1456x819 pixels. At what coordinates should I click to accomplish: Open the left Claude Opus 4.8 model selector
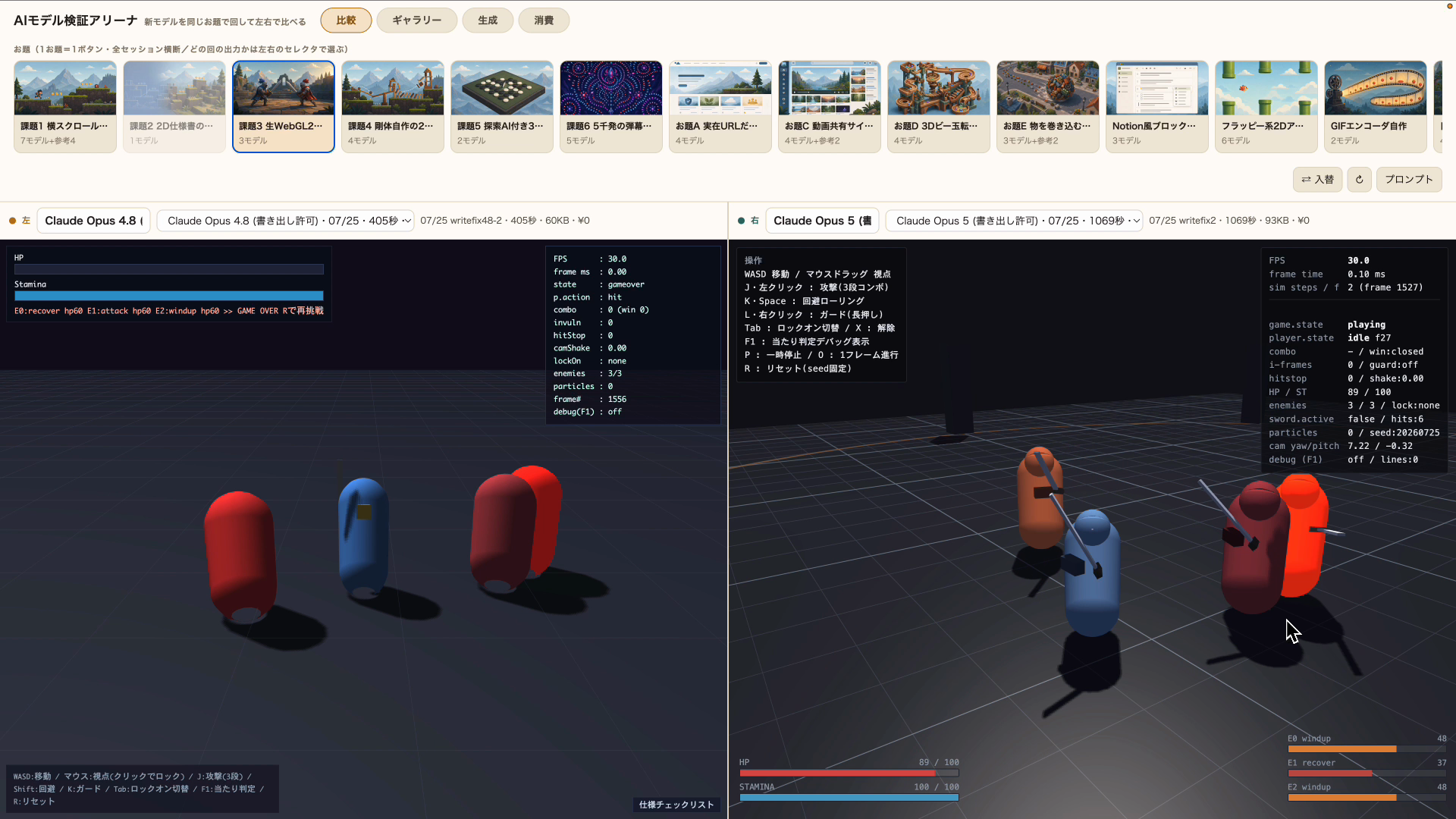[94, 221]
